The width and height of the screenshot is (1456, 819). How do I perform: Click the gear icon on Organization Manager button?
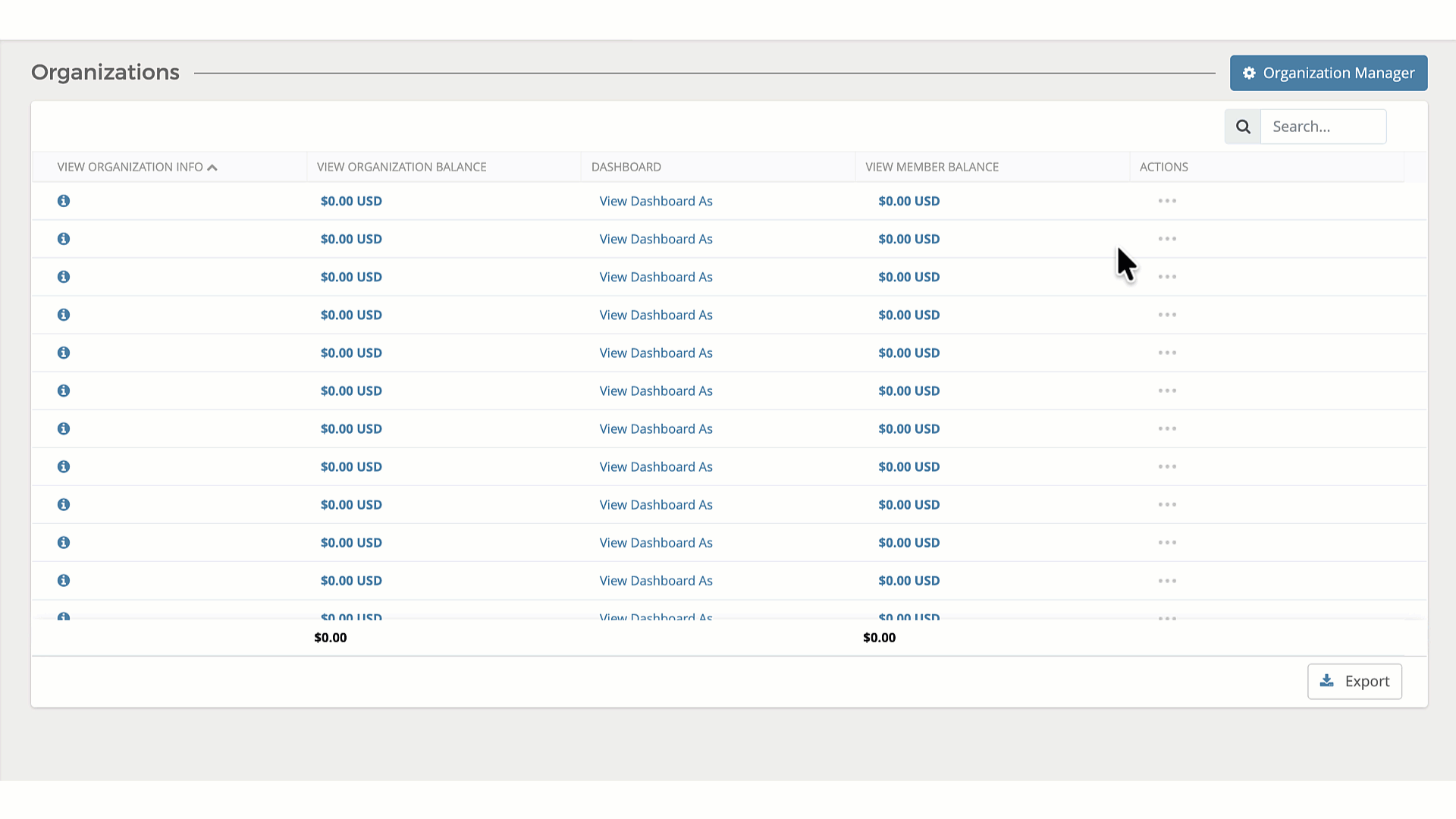pos(1249,73)
